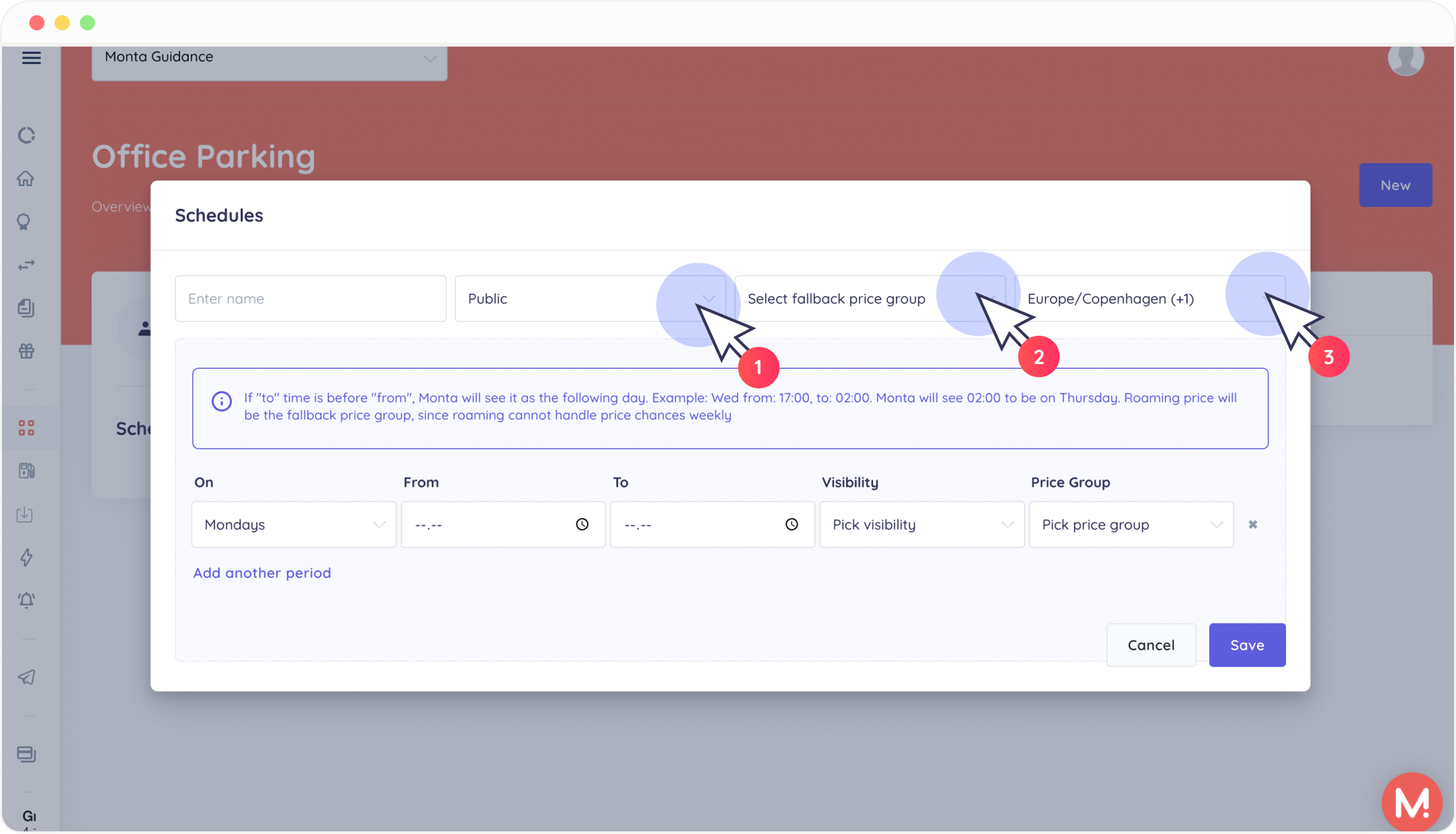The image size is (1456, 834).
Task: Click the Schedules dialog title
Action: 219,216
